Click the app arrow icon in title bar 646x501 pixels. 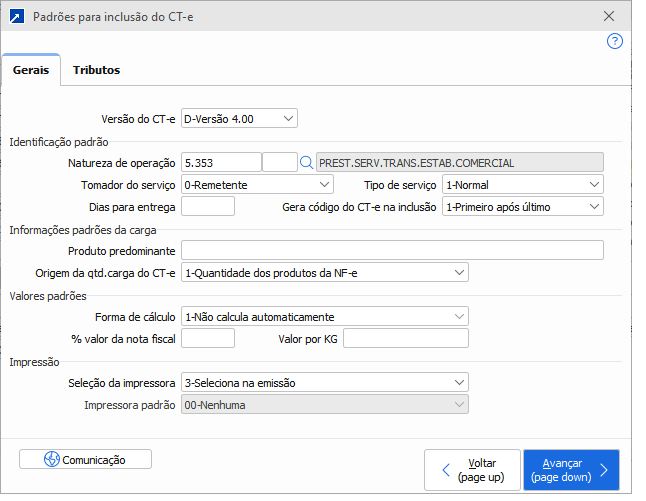16,17
